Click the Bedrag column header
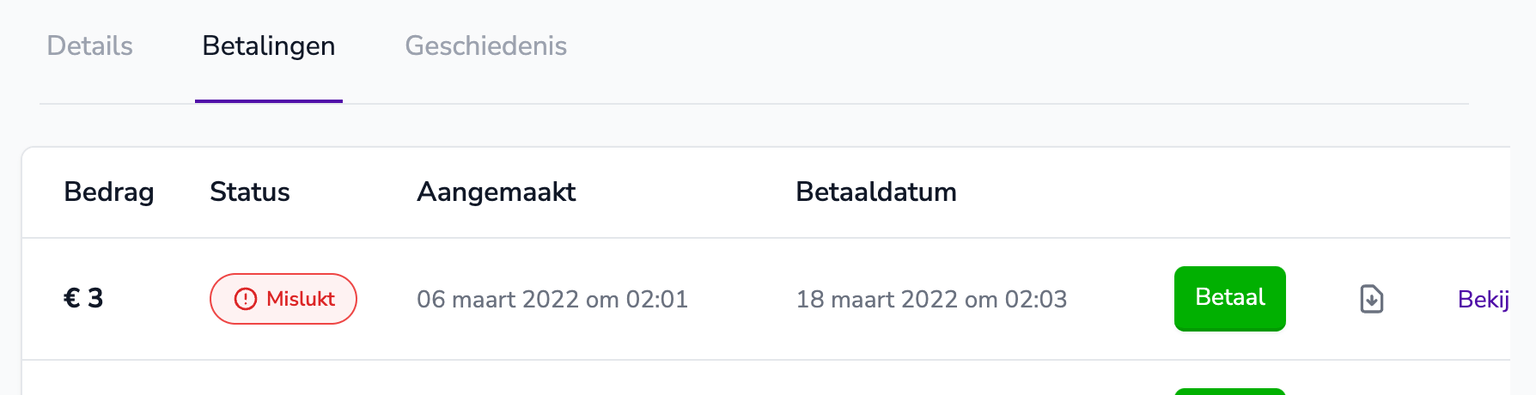The image size is (1536, 395). [109, 192]
